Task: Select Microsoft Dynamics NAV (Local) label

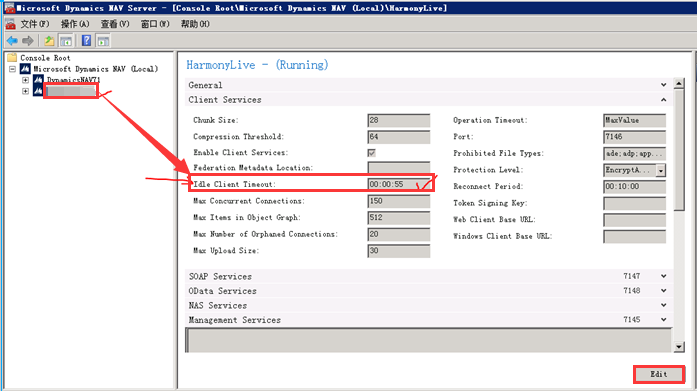Action: click(96, 69)
